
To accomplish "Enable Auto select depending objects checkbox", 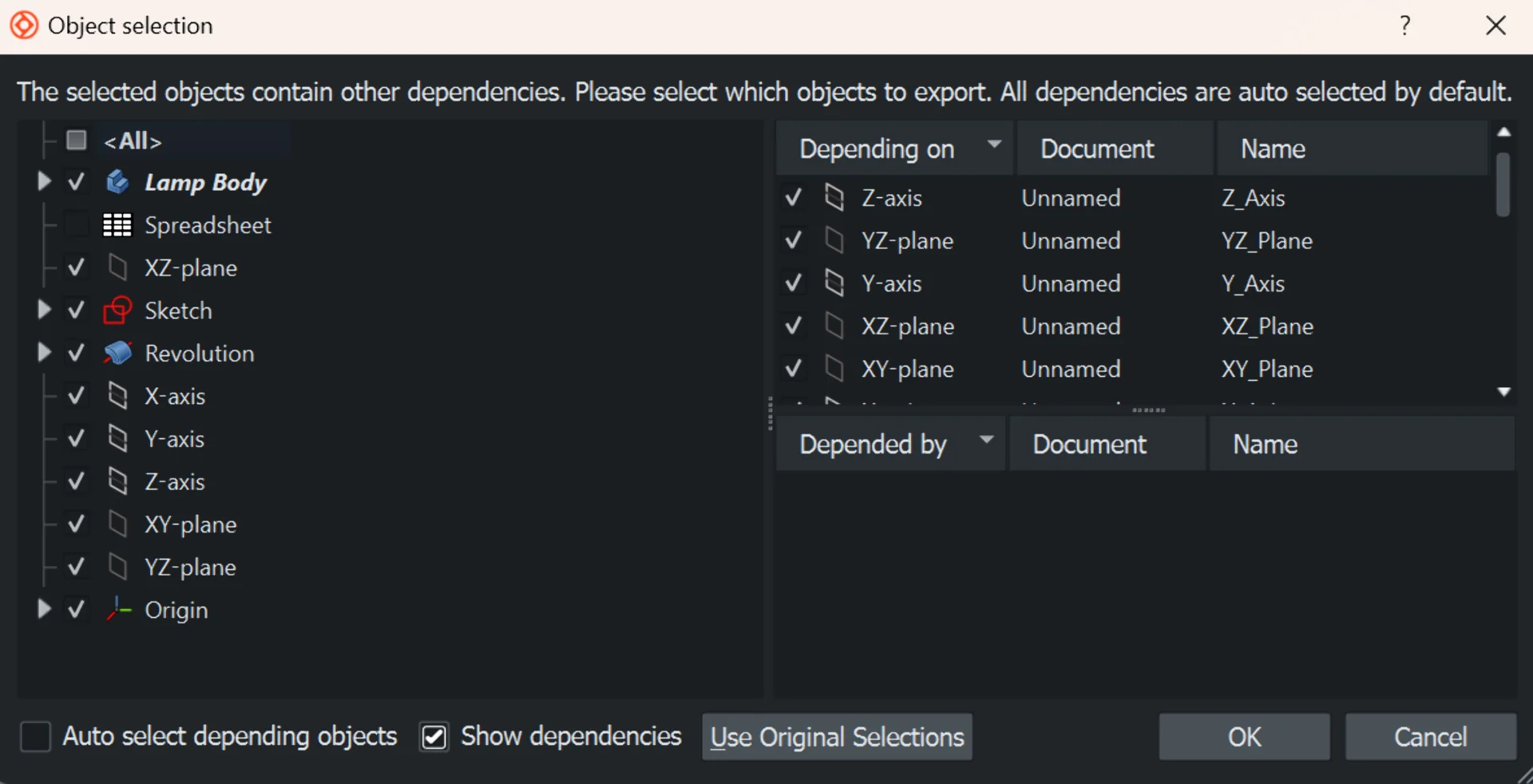I will point(36,736).
